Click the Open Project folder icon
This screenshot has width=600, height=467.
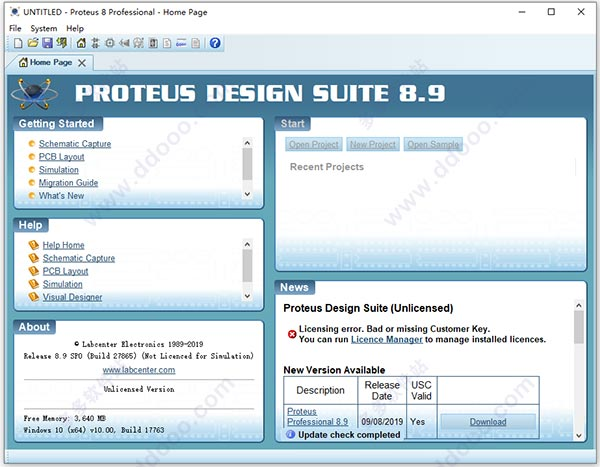(33, 43)
